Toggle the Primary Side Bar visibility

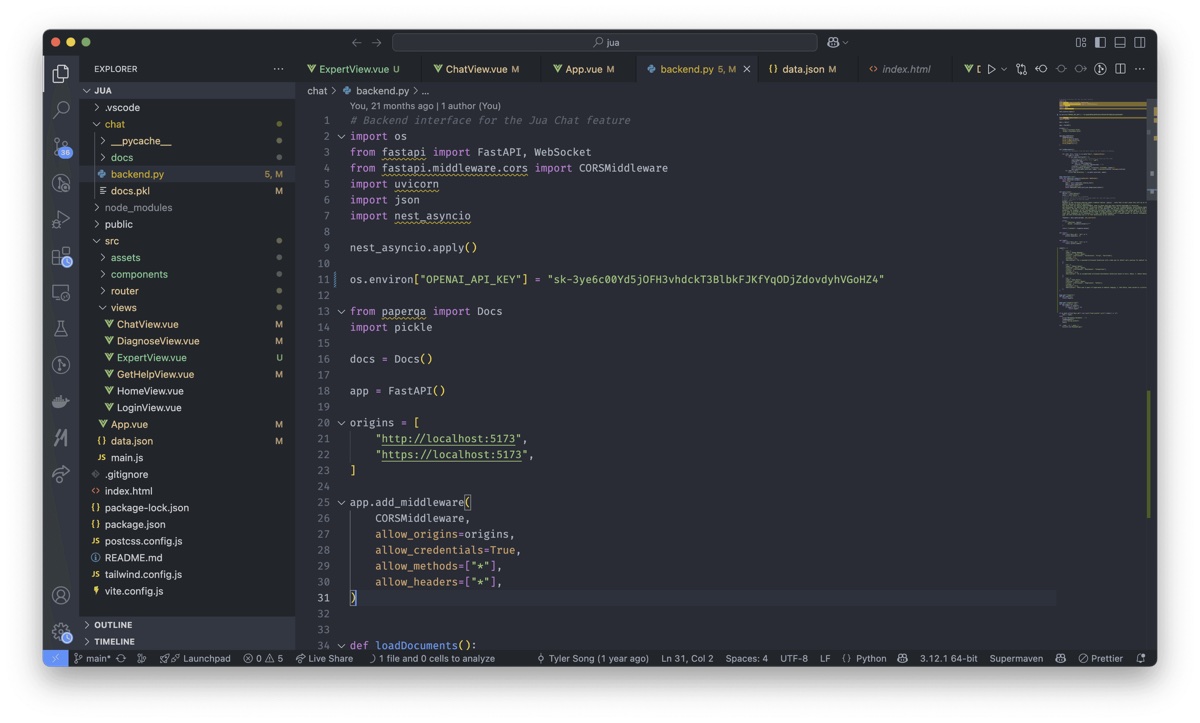pyautogui.click(x=1100, y=42)
